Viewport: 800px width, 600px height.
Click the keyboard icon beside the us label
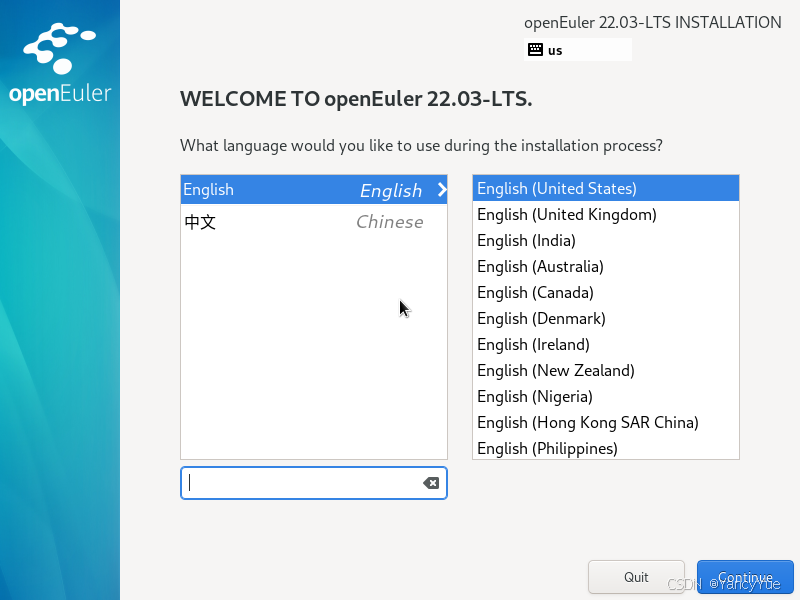pos(535,49)
